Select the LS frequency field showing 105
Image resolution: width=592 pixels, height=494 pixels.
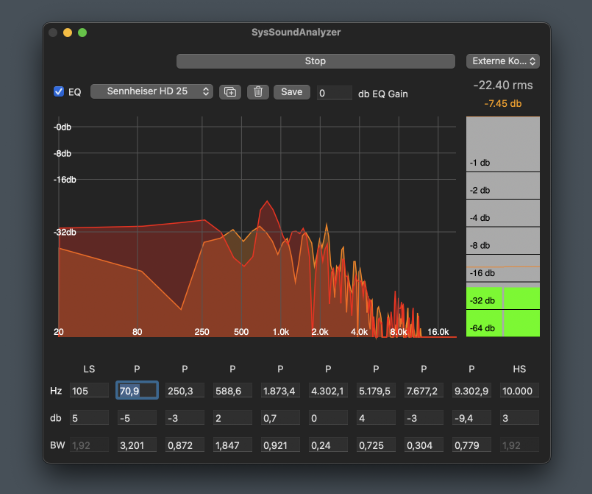pyautogui.click(x=89, y=391)
